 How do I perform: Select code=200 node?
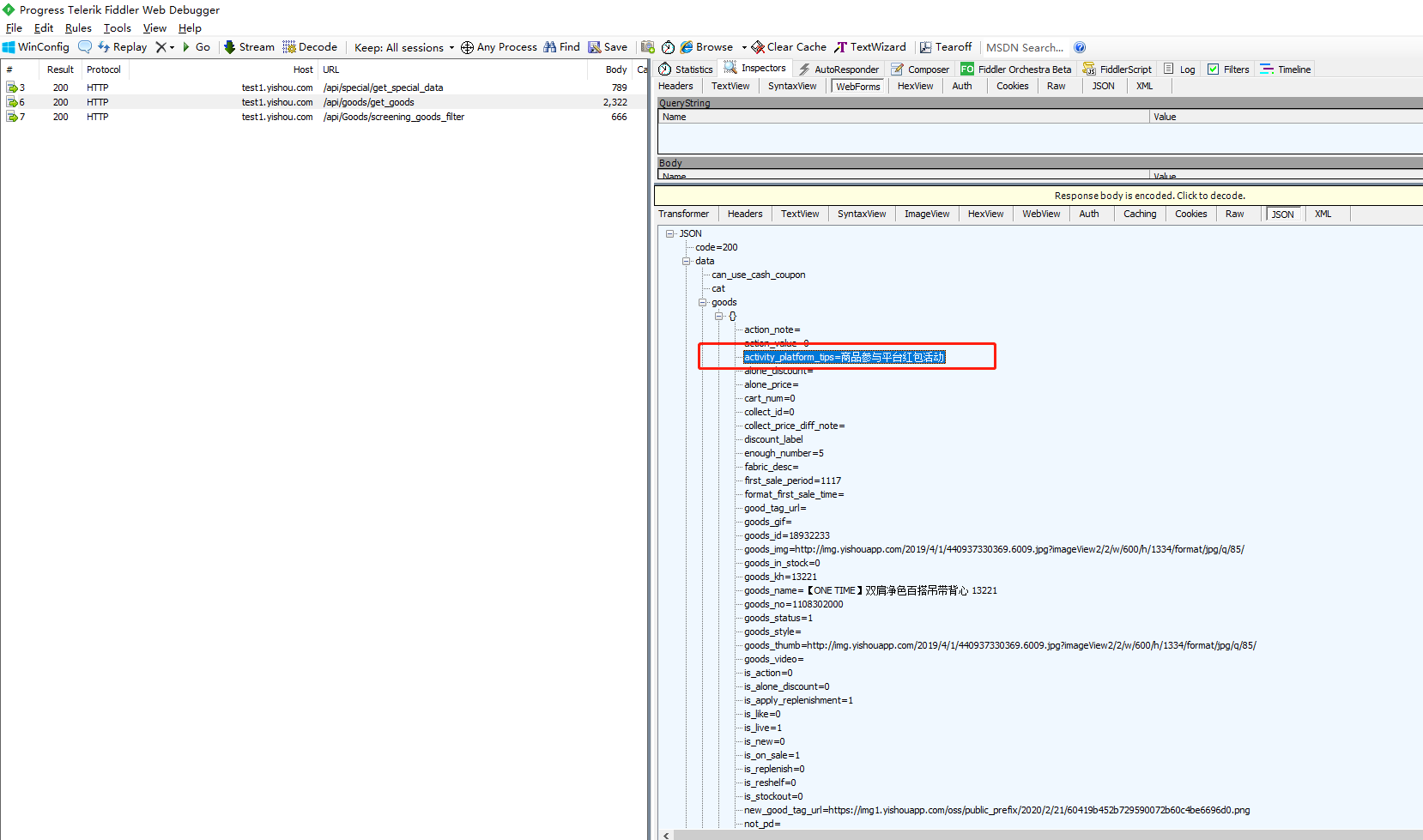point(716,247)
